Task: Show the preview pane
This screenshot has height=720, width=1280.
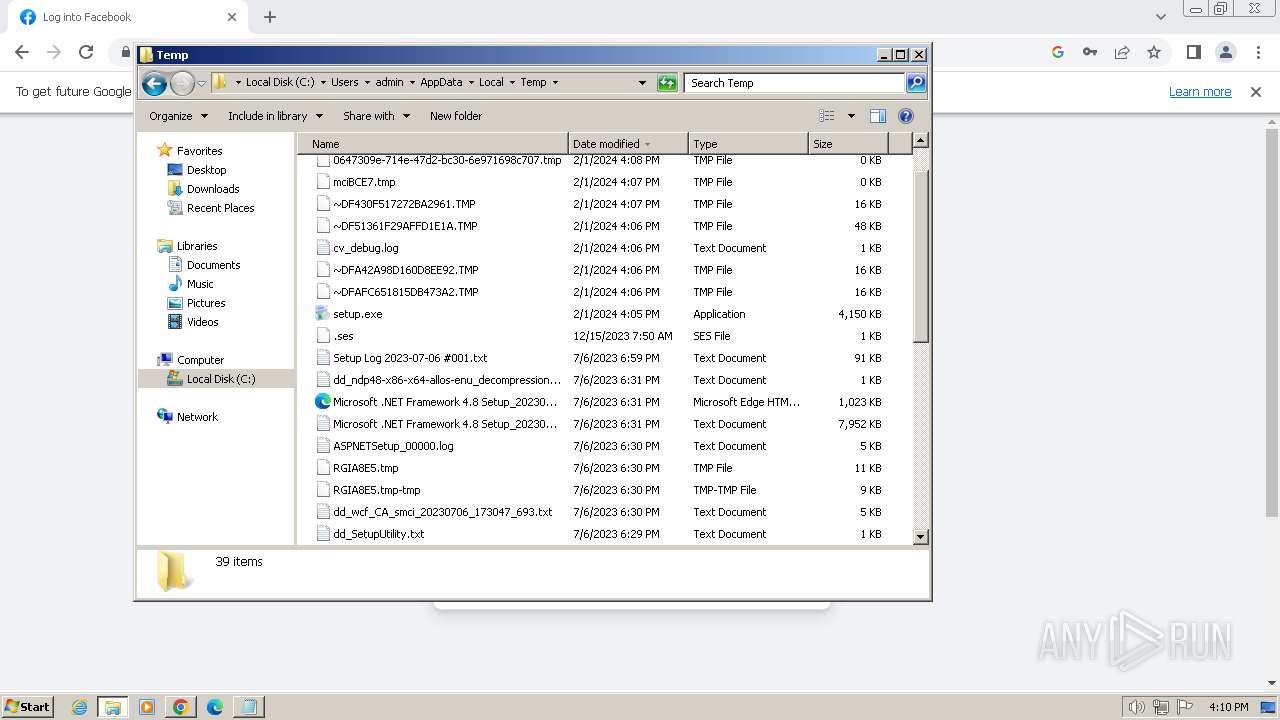Action: (877, 116)
